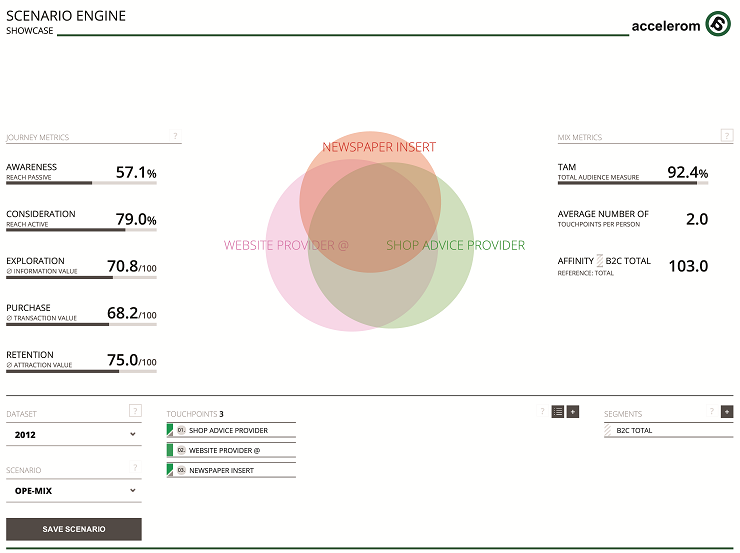Screen dimensions: 740x553
Task: Add a touchpoint with the plus icon
Action: pos(573,411)
